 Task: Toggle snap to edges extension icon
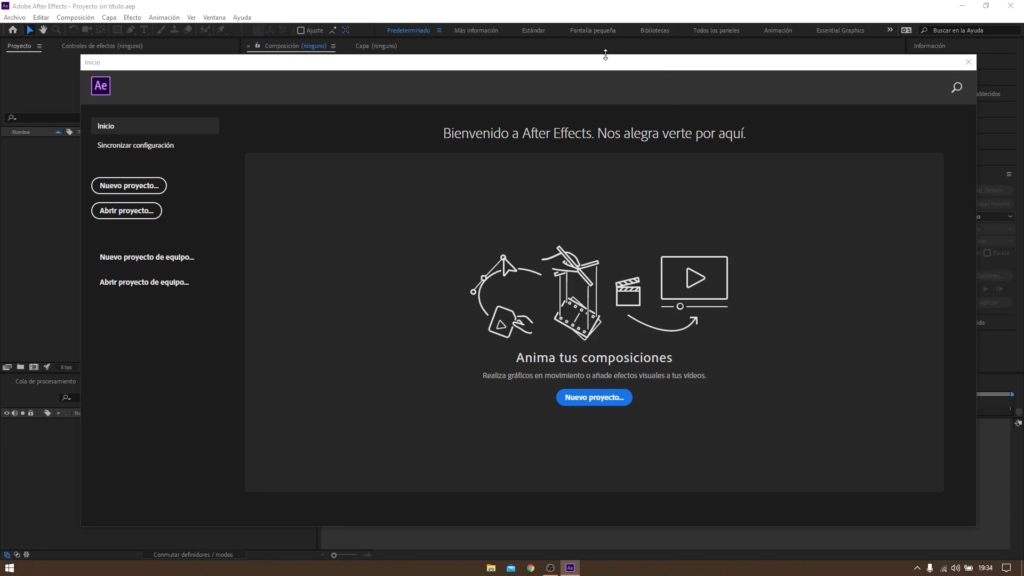[332, 30]
